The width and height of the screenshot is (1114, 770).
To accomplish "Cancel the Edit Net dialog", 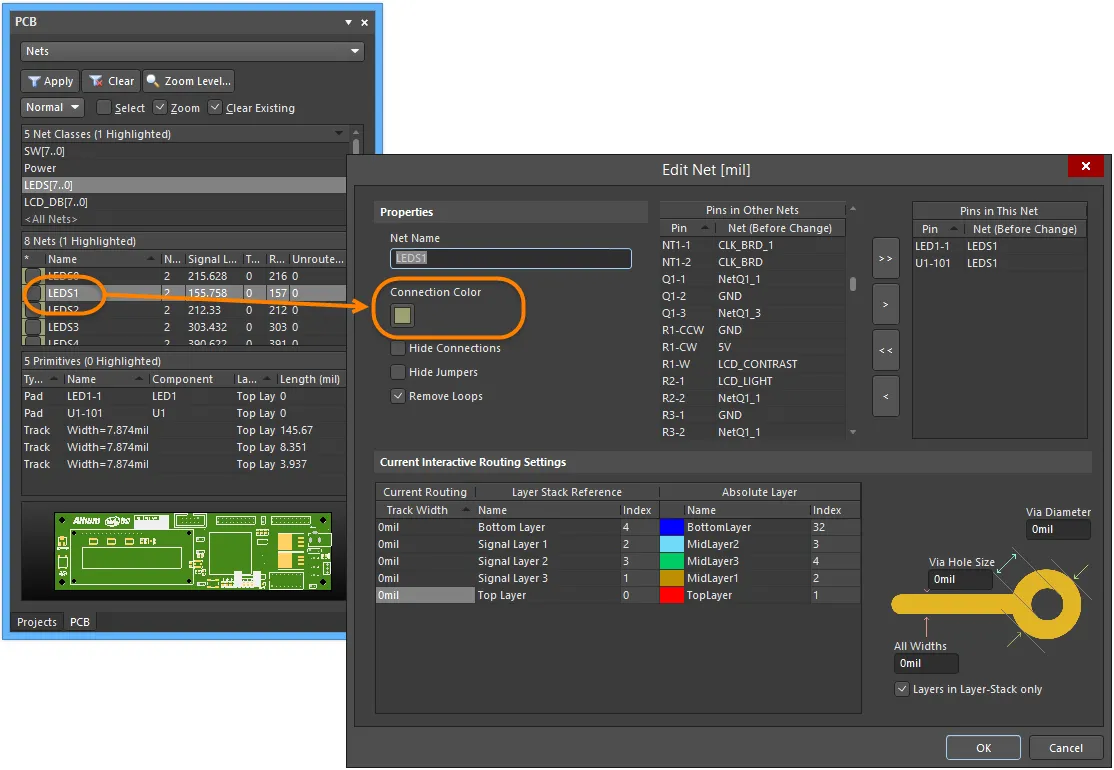I will [1065, 747].
